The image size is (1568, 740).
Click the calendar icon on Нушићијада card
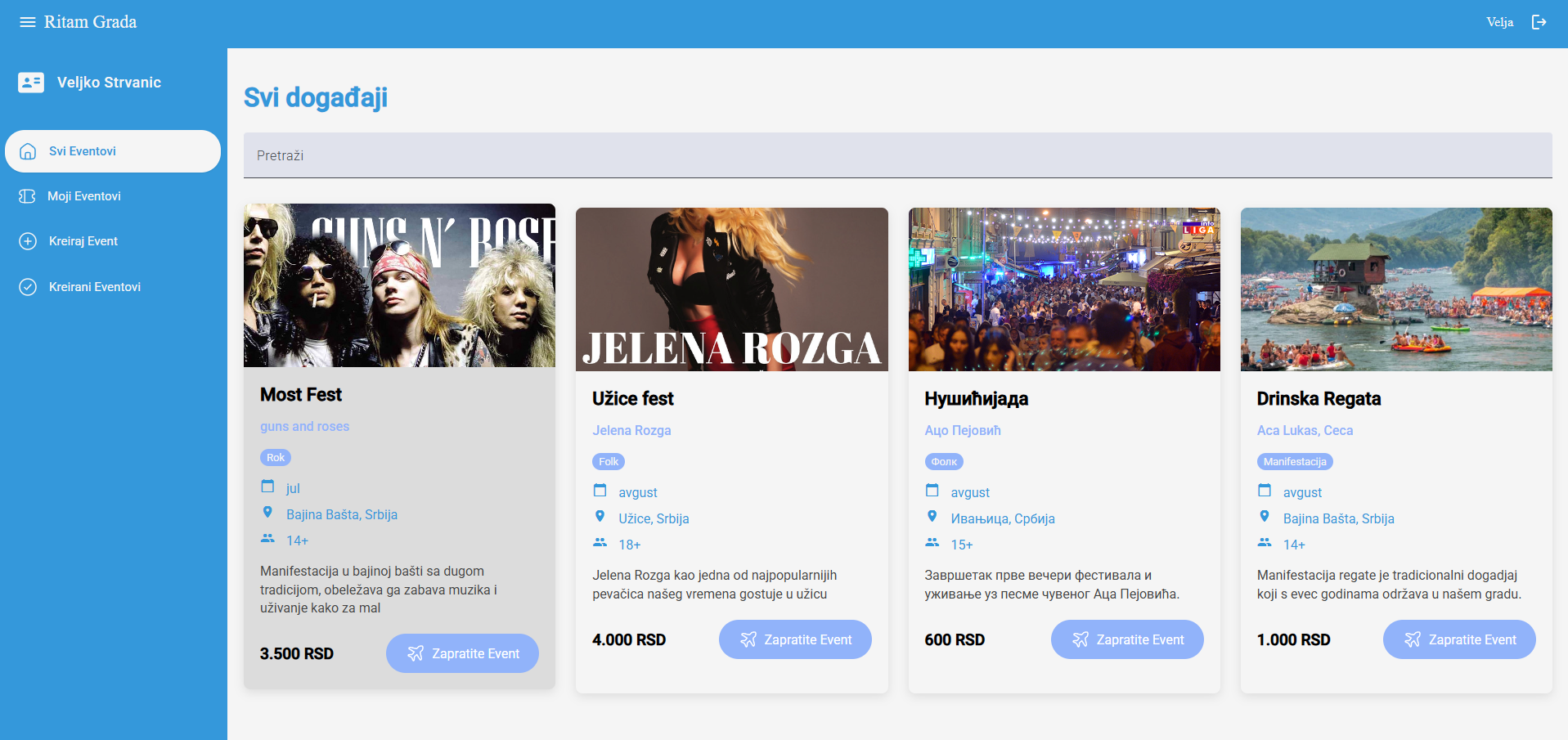point(932,491)
